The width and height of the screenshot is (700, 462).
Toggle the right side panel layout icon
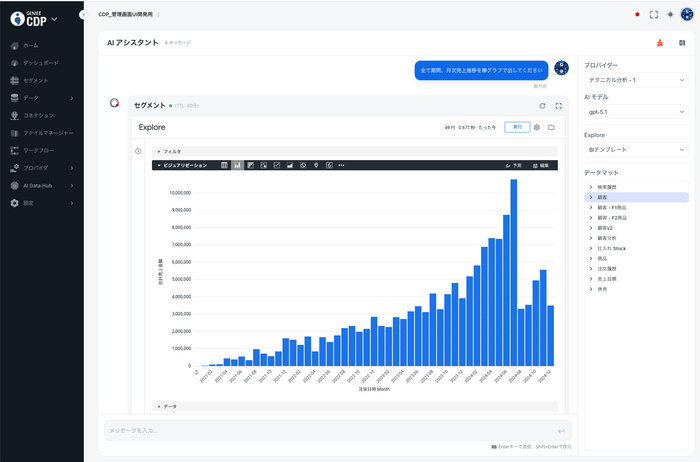coord(682,43)
